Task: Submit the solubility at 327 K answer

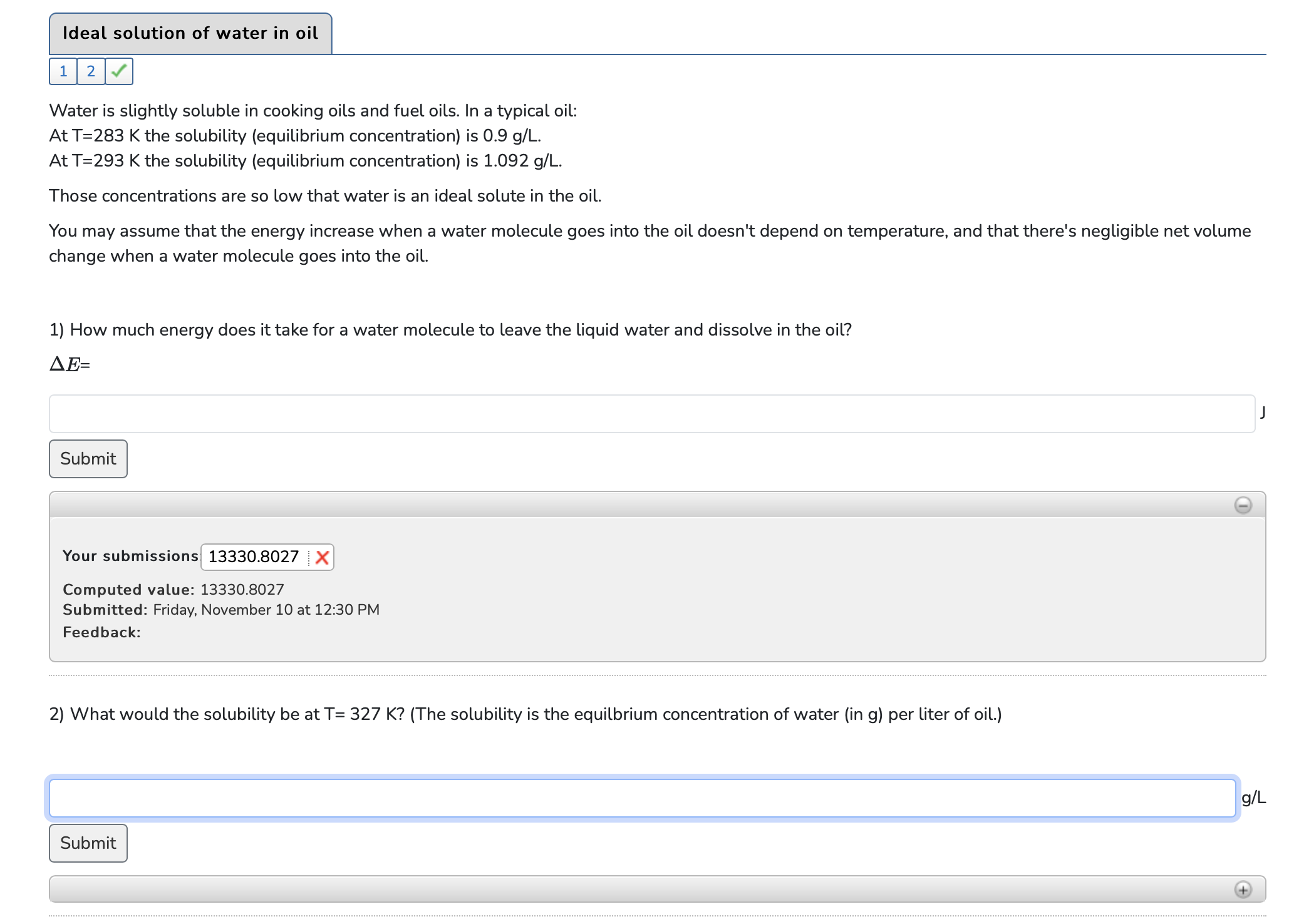Action: (x=88, y=843)
